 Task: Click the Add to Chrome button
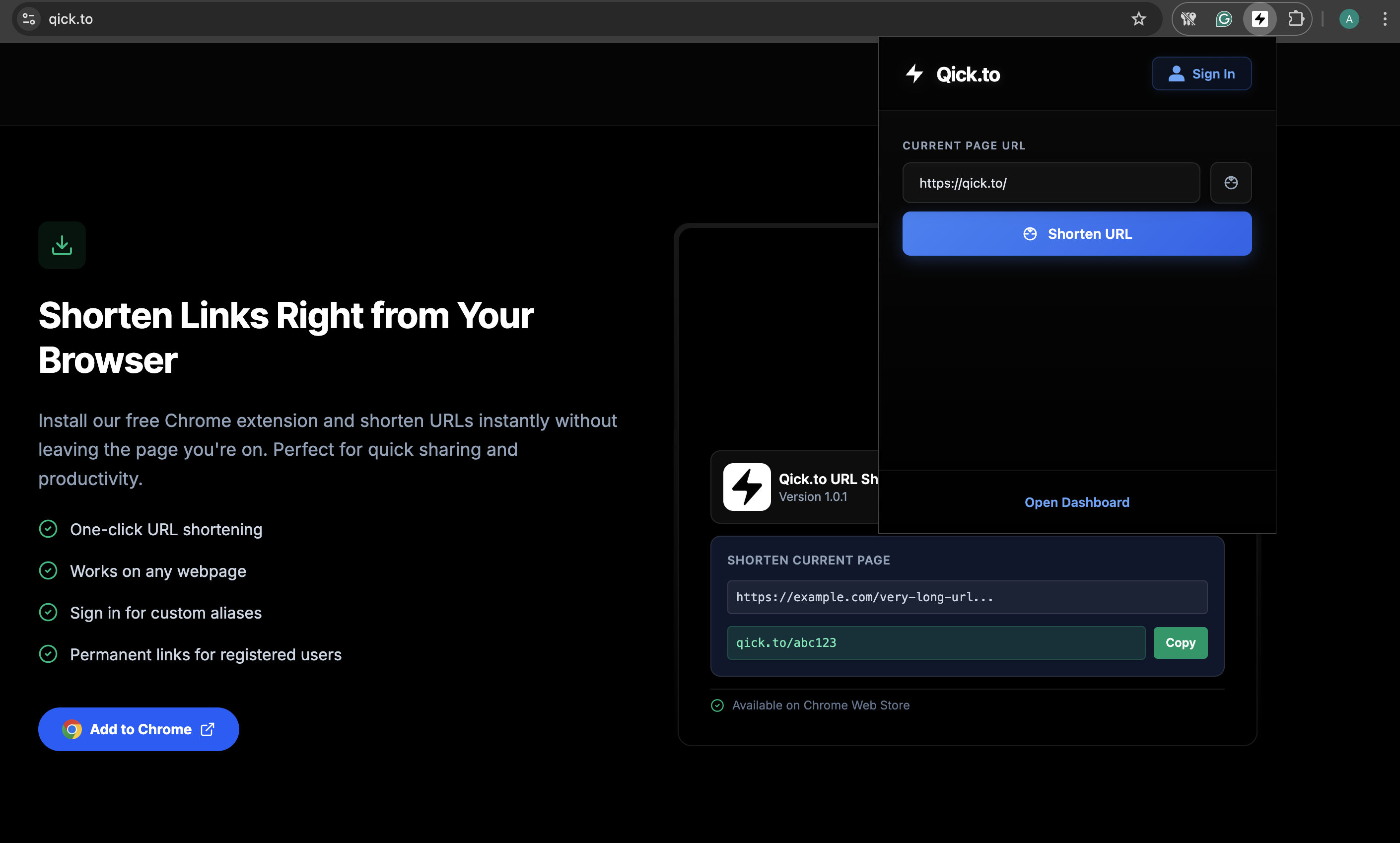pyautogui.click(x=139, y=729)
